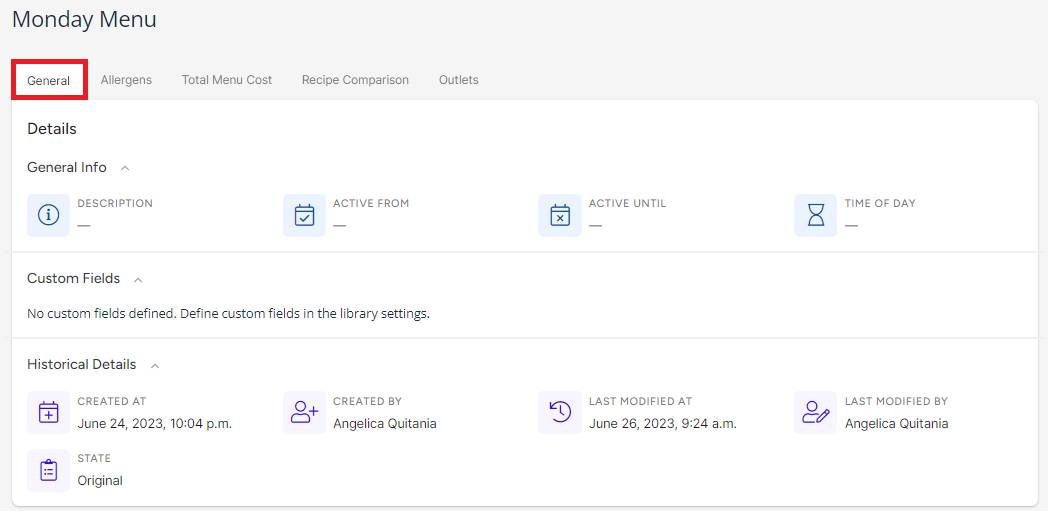Click the Created At calendar plus icon

(48, 412)
